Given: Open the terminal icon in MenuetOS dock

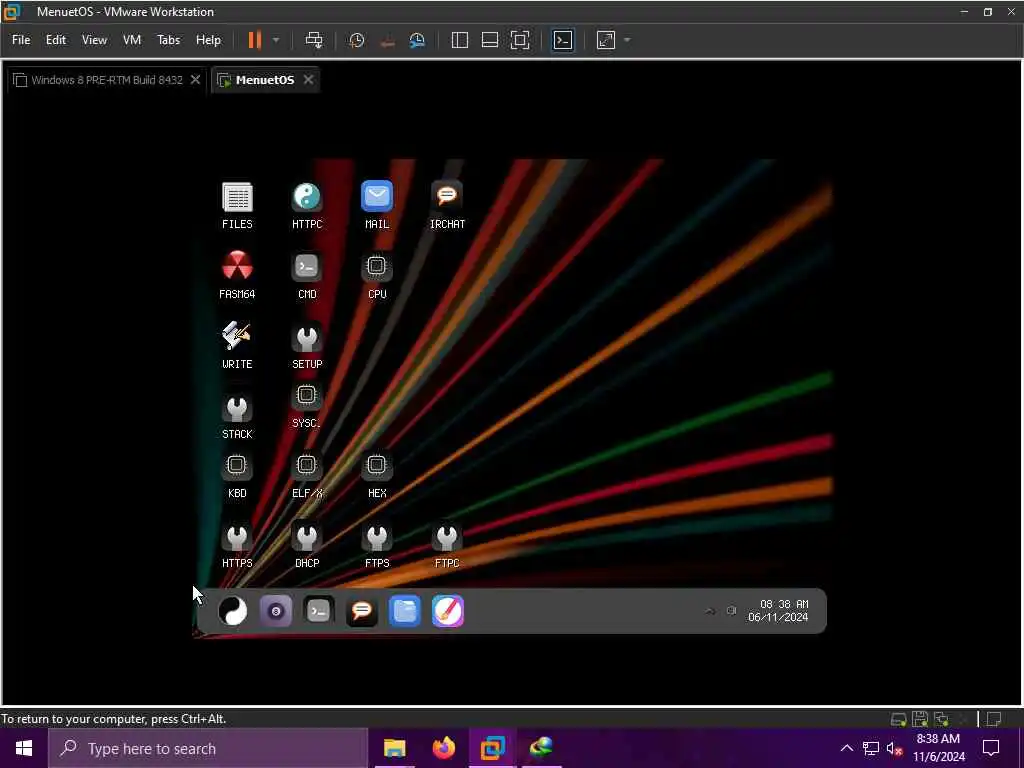Looking at the screenshot, I should point(319,611).
